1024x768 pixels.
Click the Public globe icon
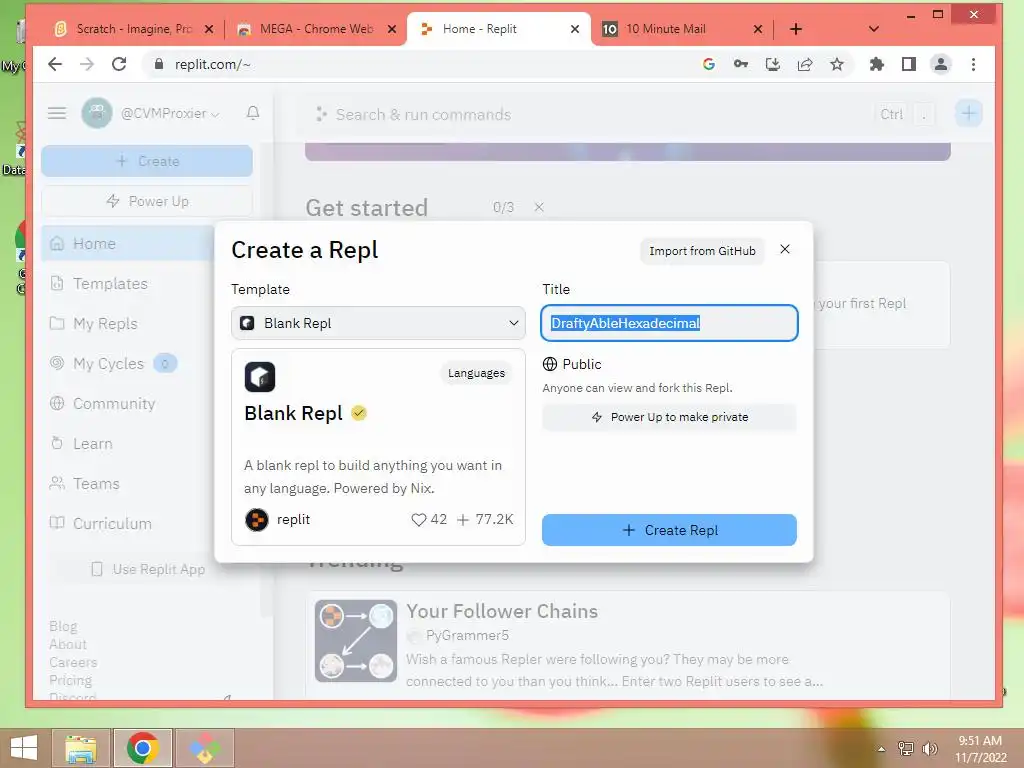[x=550, y=364]
